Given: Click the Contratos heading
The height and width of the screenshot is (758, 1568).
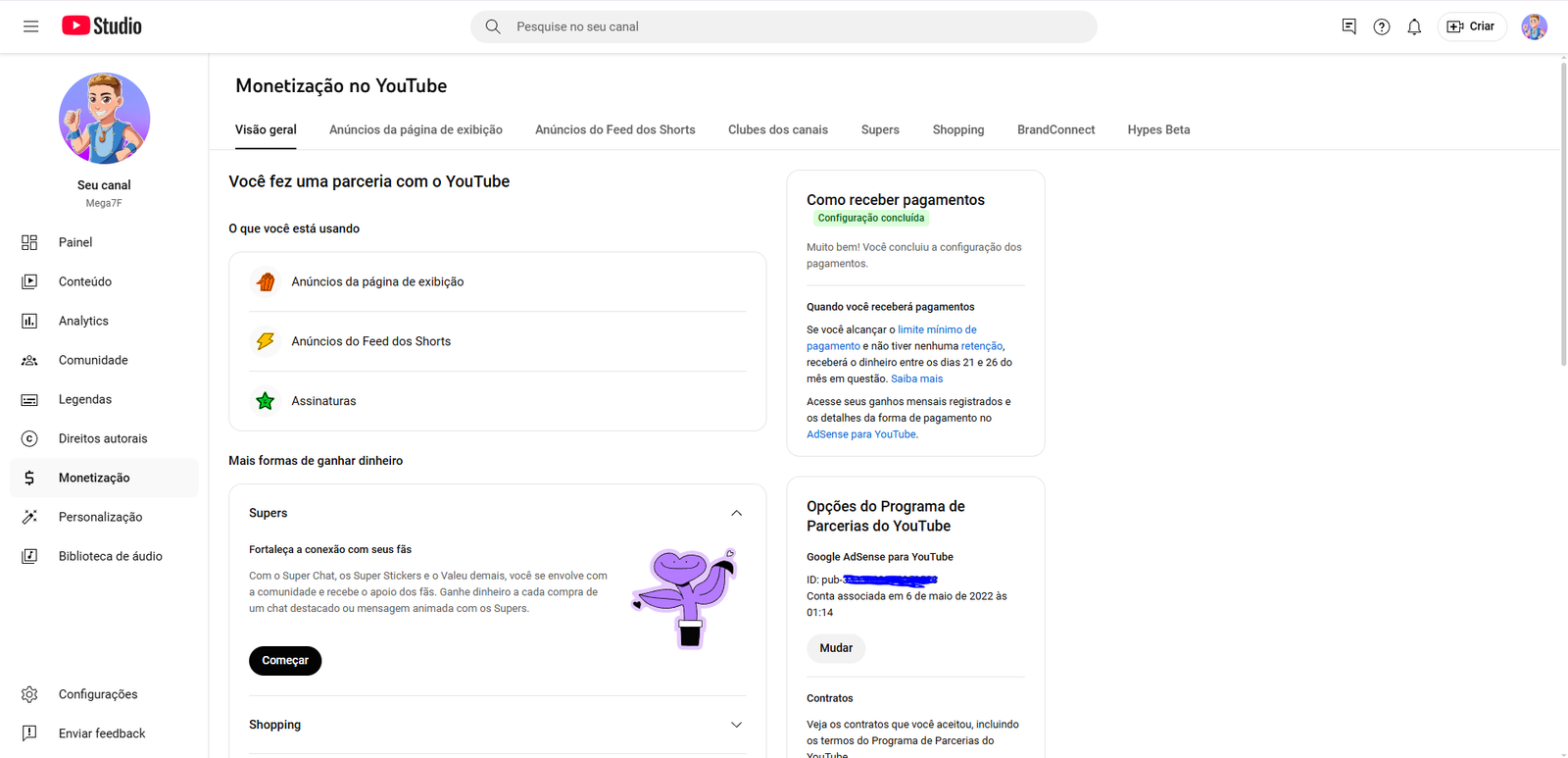Looking at the screenshot, I should click(830, 698).
